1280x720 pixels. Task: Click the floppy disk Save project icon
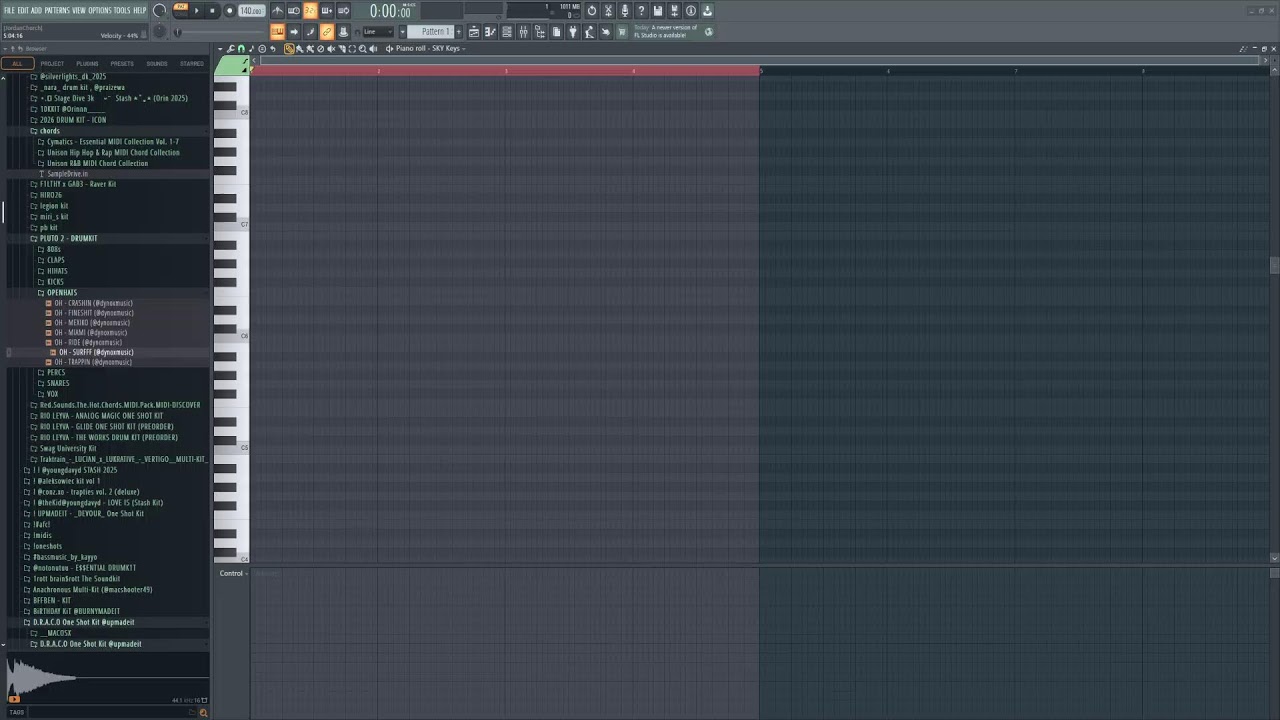point(658,11)
